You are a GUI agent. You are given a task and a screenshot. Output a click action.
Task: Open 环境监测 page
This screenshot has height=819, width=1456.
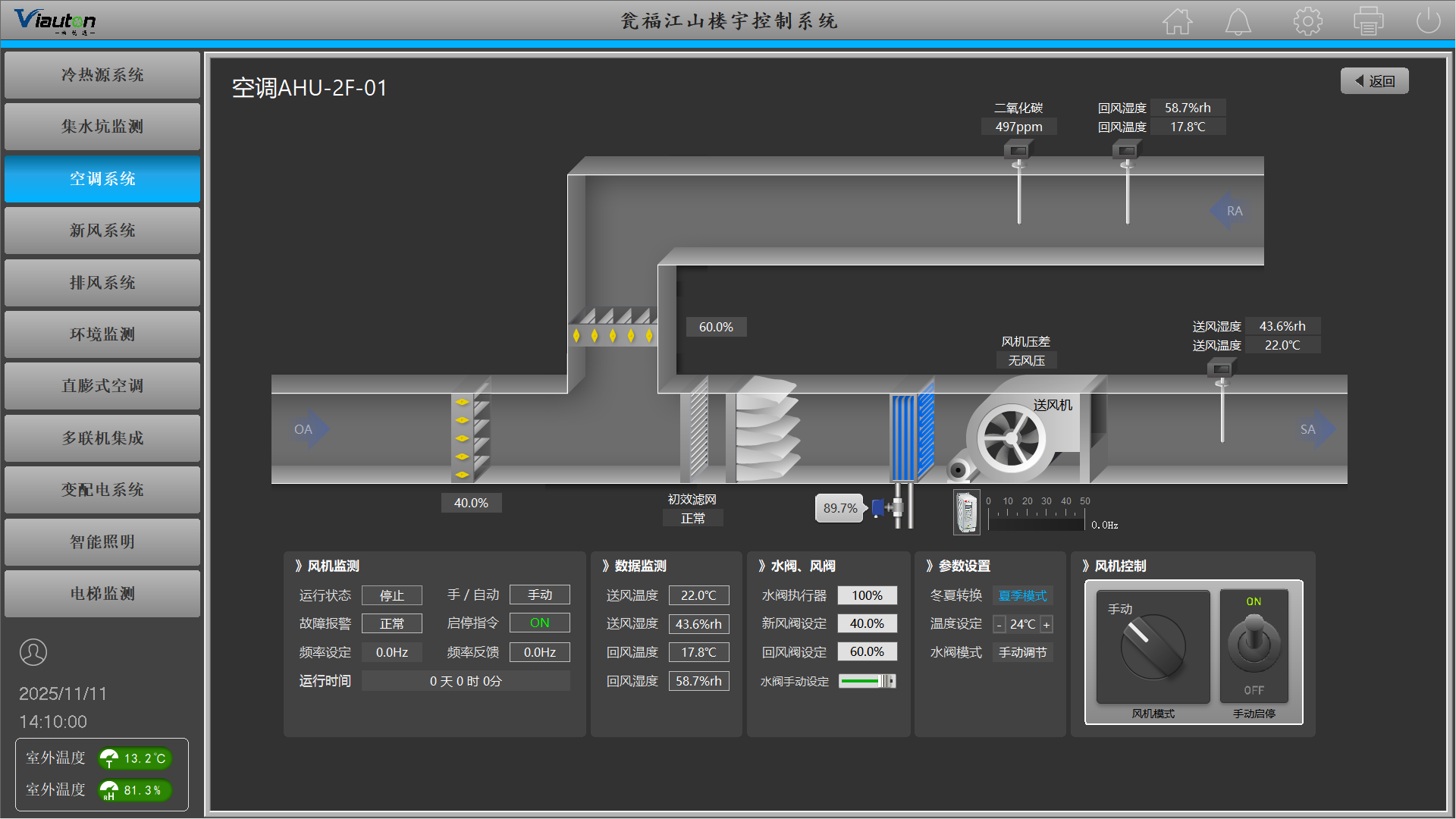tap(102, 334)
